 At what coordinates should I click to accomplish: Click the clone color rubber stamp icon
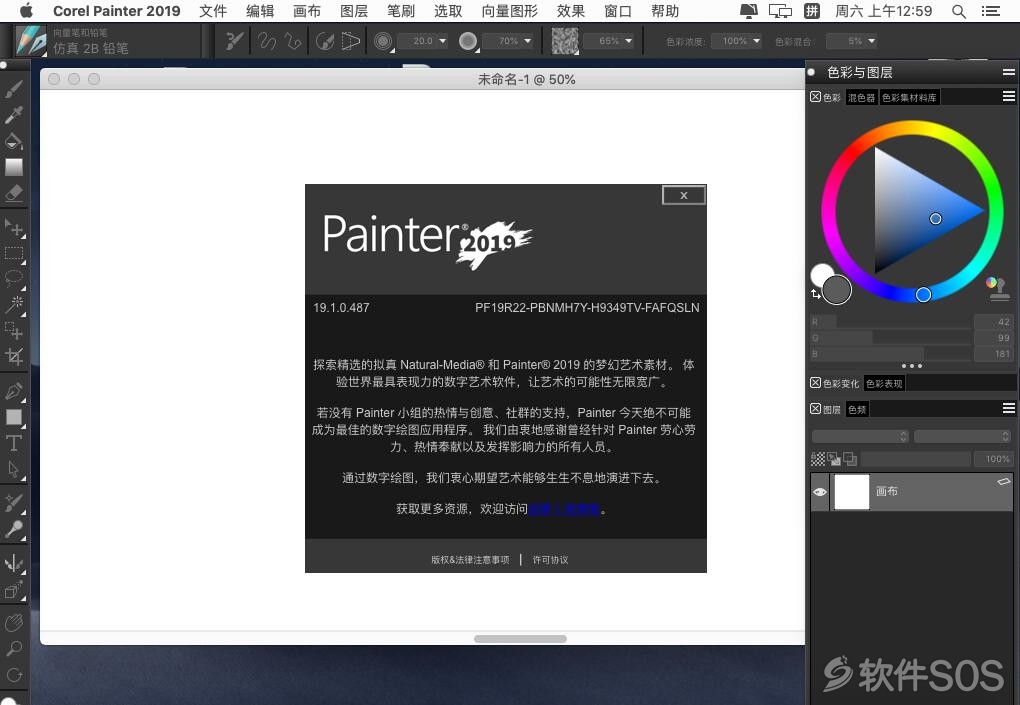point(998,290)
